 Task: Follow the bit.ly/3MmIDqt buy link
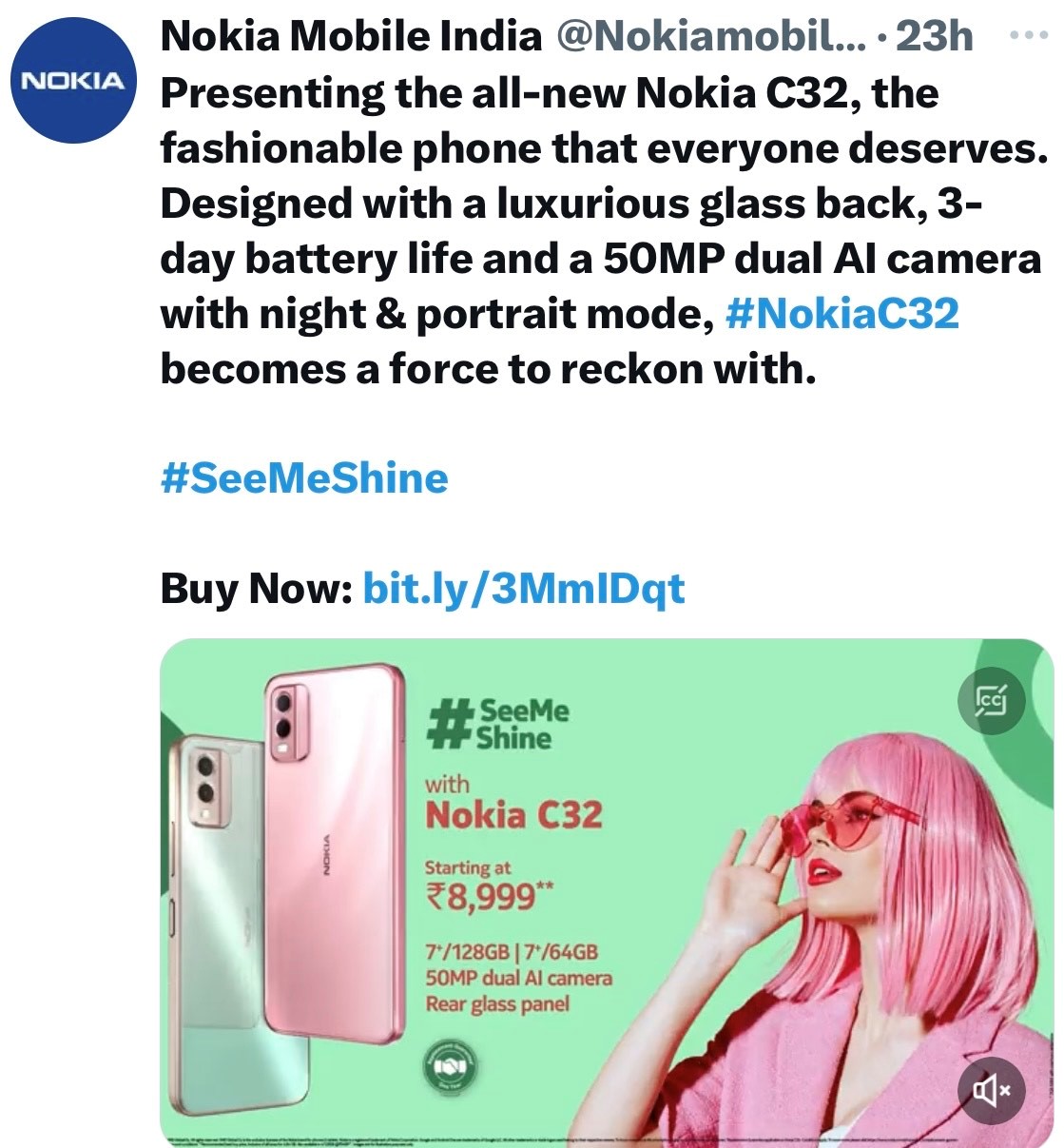coord(524,589)
